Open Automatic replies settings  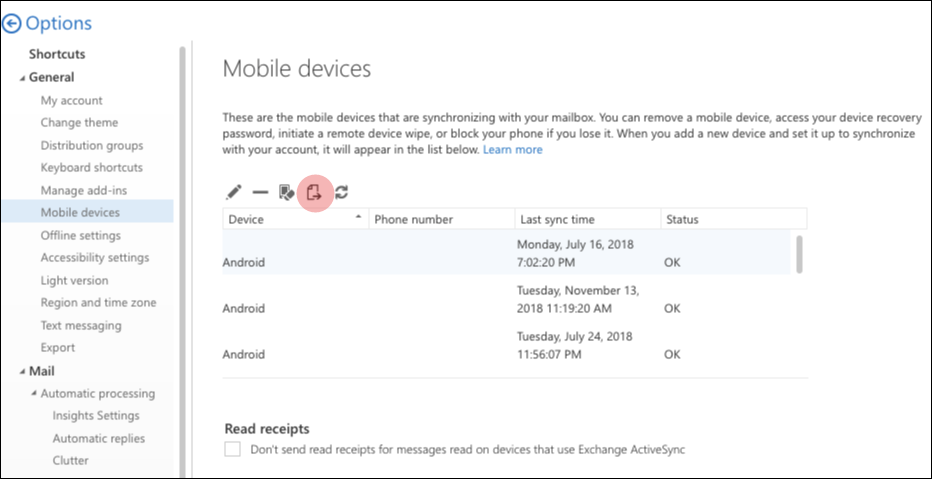[x=98, y=439]
